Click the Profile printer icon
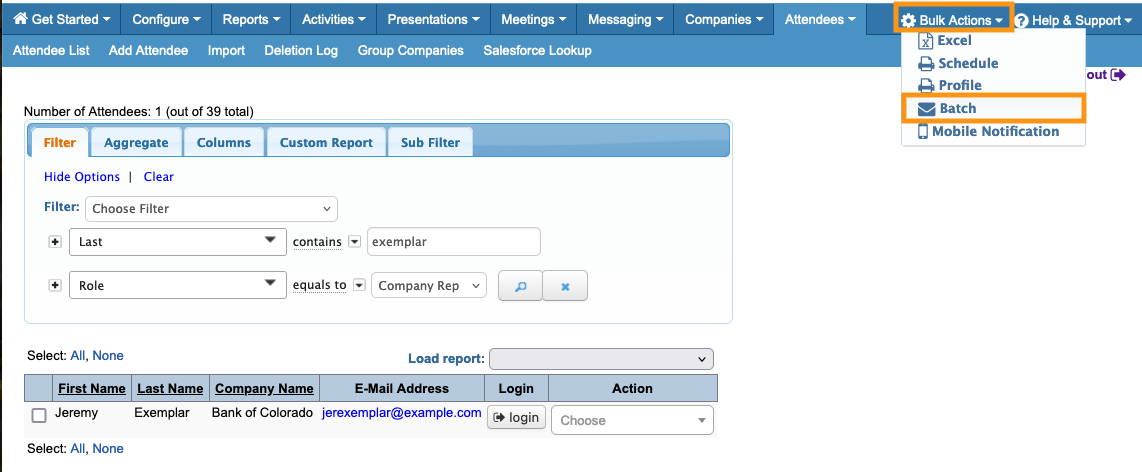Viewport: 1142px width, 472px height. click(926, 85)
